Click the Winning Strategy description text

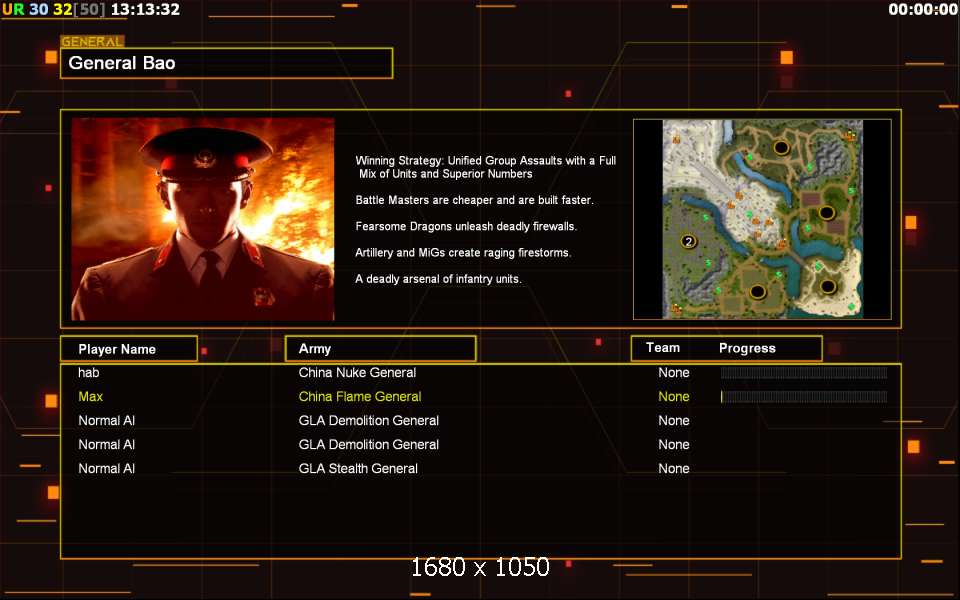[x=486, y=167]
